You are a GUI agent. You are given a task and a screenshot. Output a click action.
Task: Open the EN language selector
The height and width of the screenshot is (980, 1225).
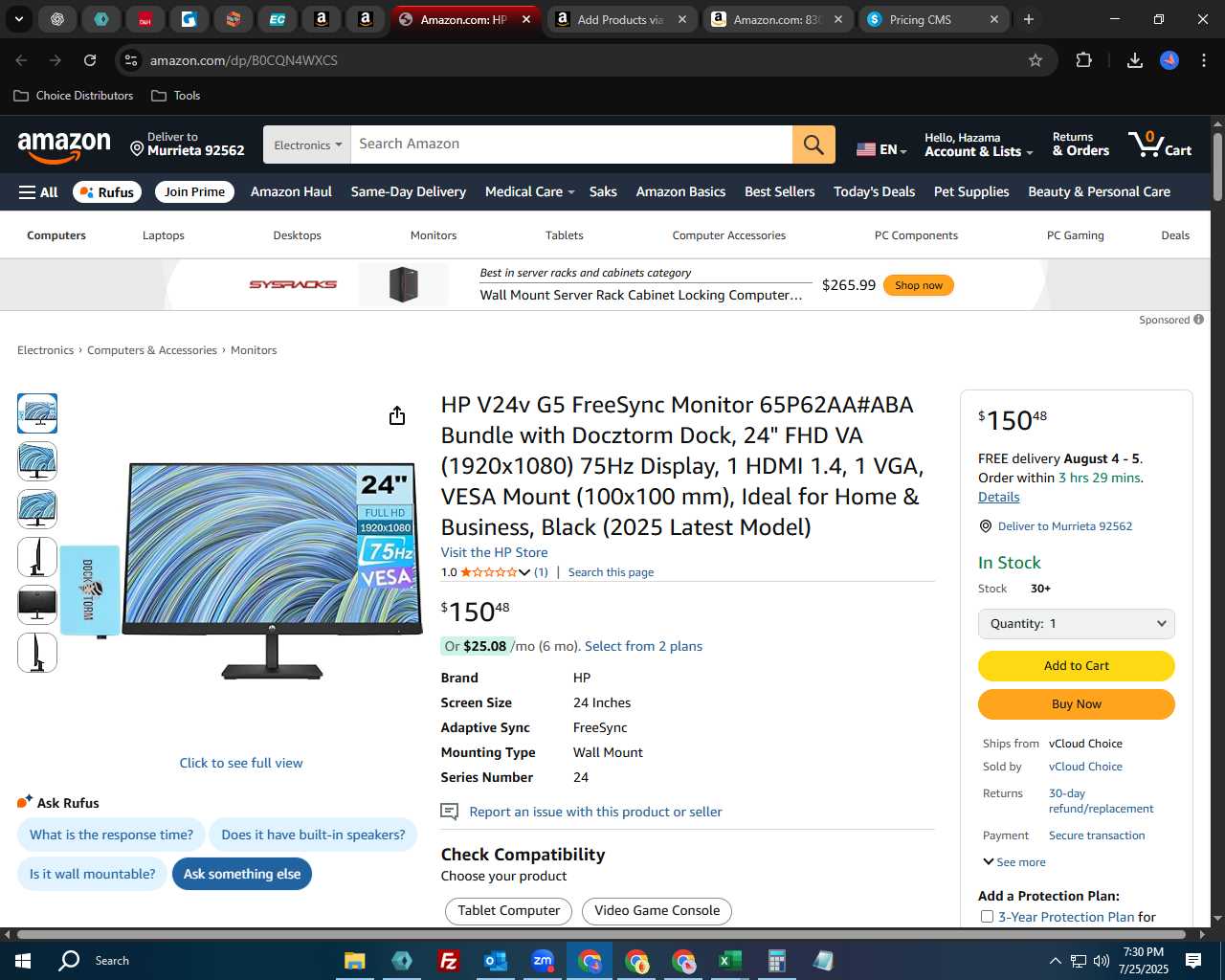click(881, 149)
